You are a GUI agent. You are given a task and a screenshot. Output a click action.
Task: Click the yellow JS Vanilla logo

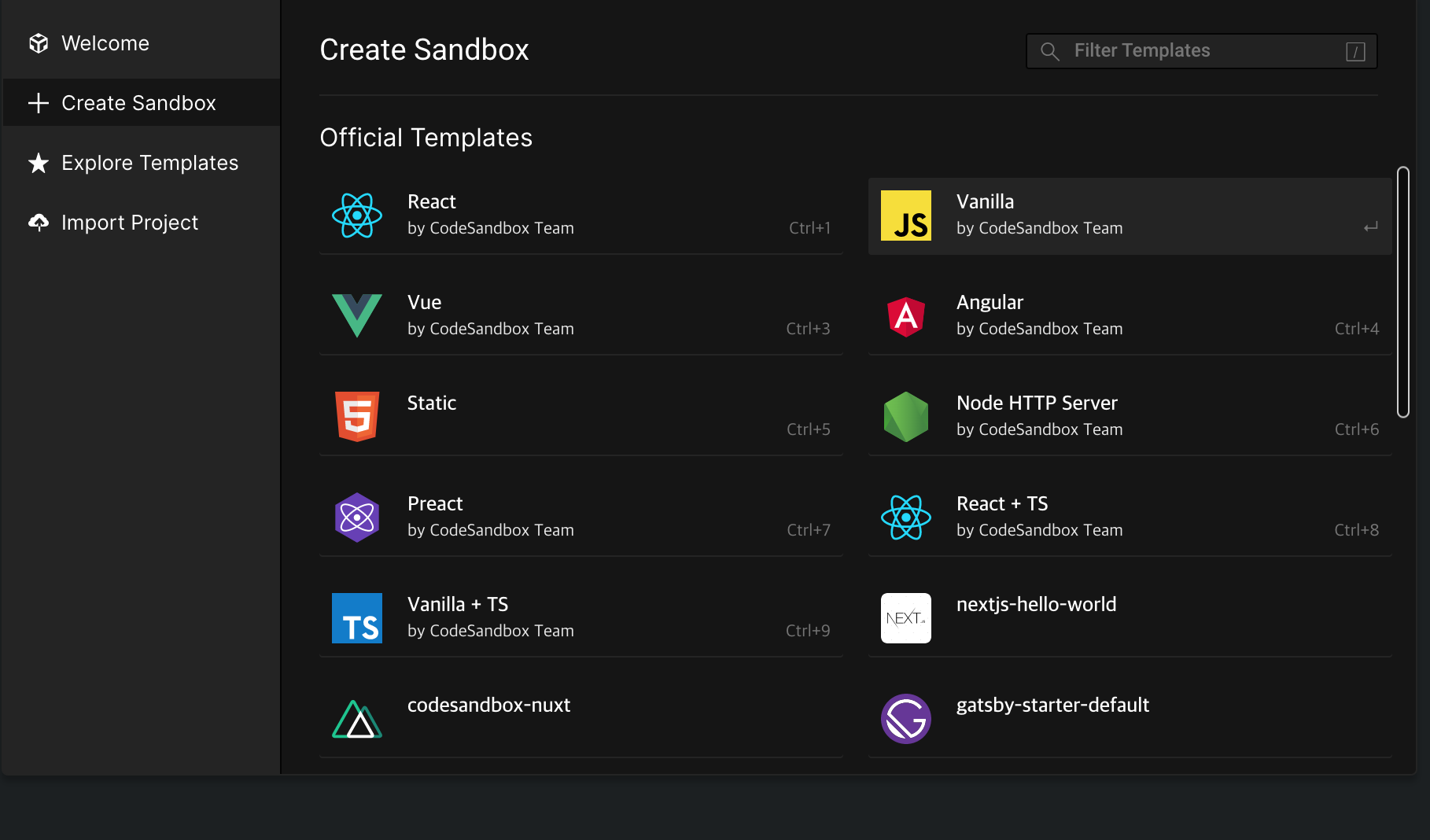pyautogui.click(x=906, y=216)
